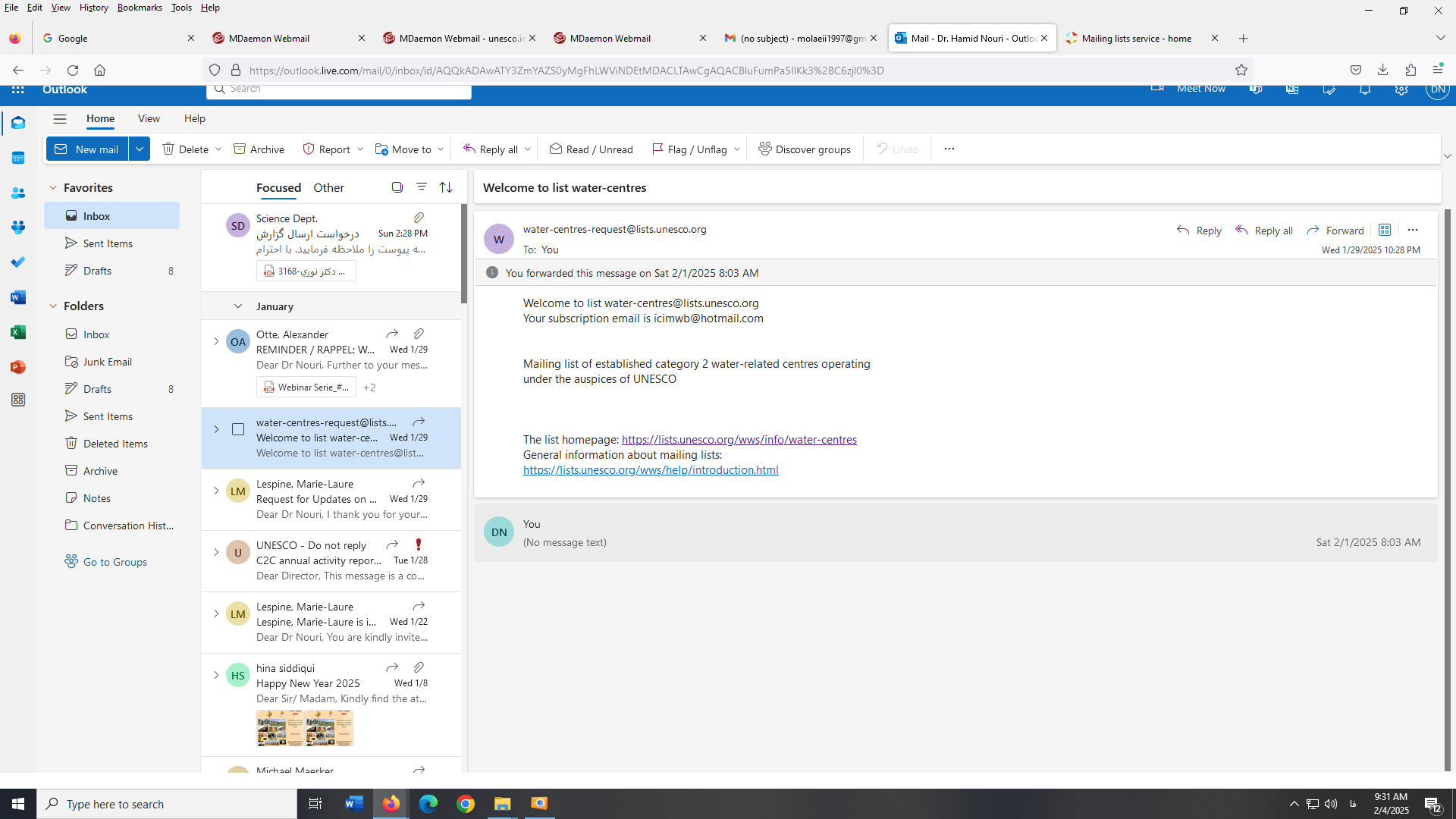Switch to the Other inbox tab

tap(328, 187)
